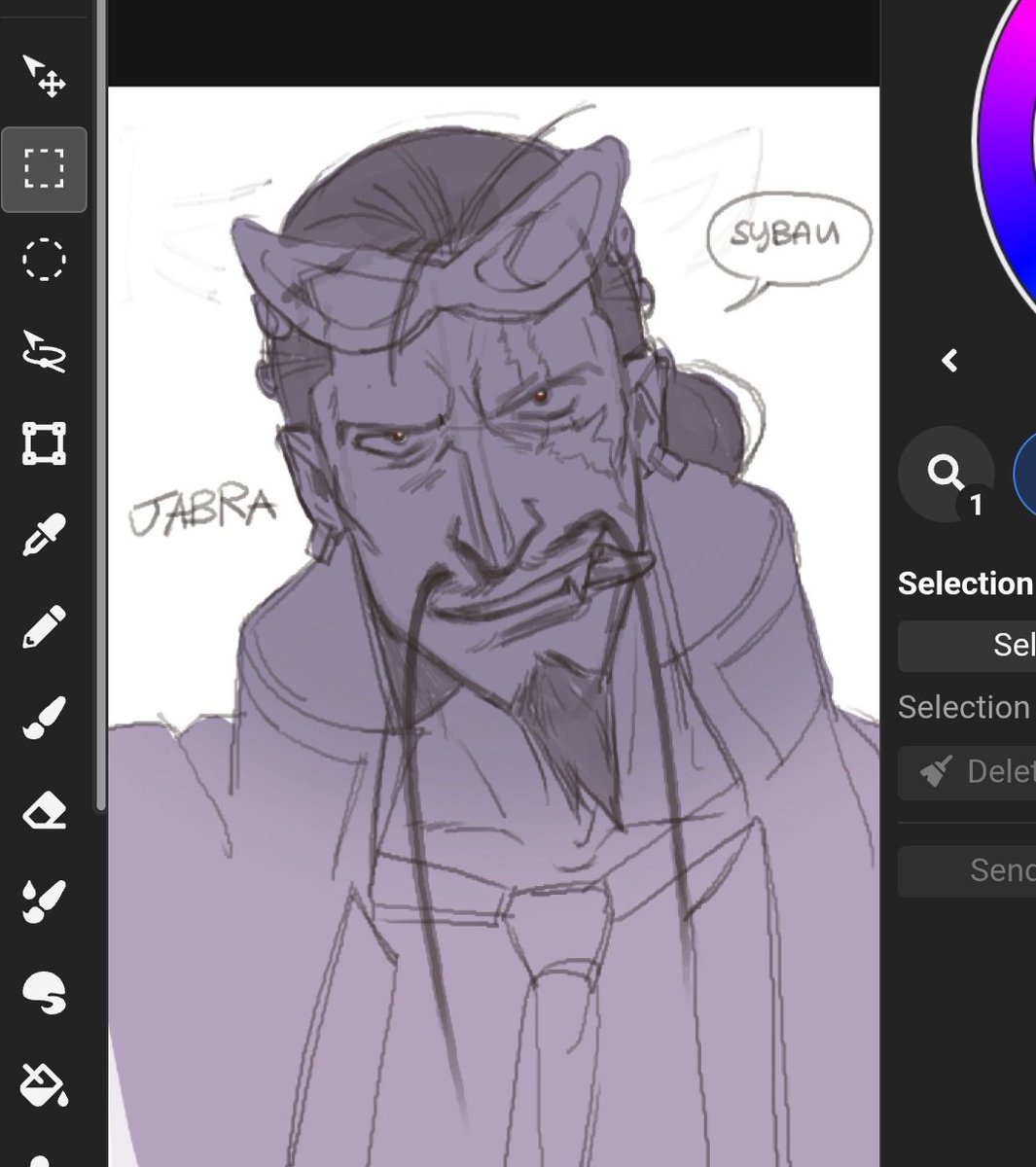Select the Lasso selection tool
This screenshot has width=1036, height=1167.
(x=44, y=352)
